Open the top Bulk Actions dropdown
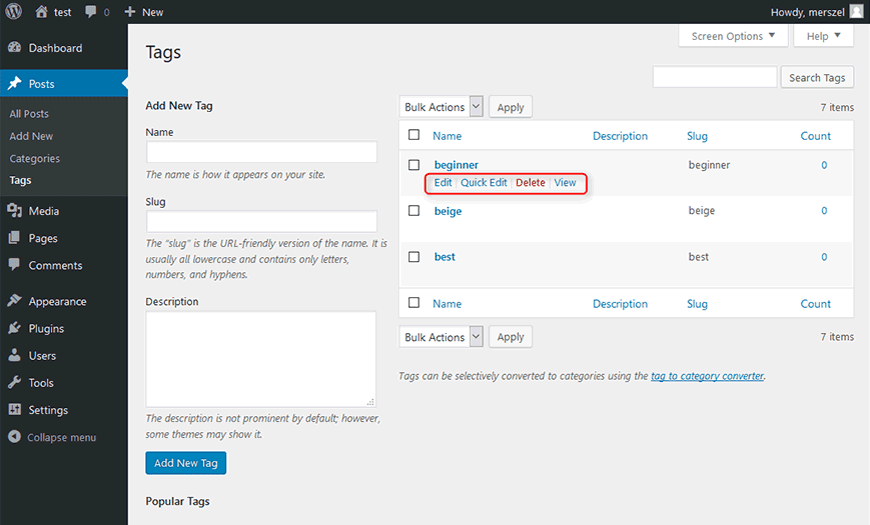The width and height of the screenshot is (870, 525). [x=441, y=107]
